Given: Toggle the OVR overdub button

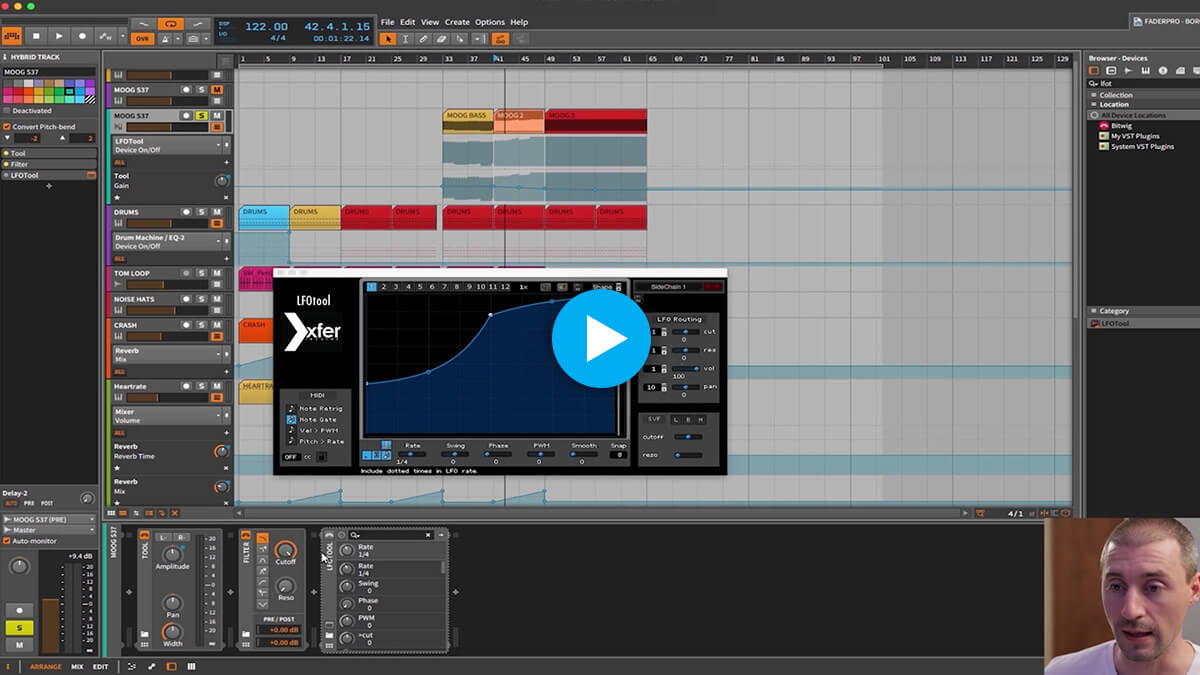Looking at the screenshot, I should point(142,39).
